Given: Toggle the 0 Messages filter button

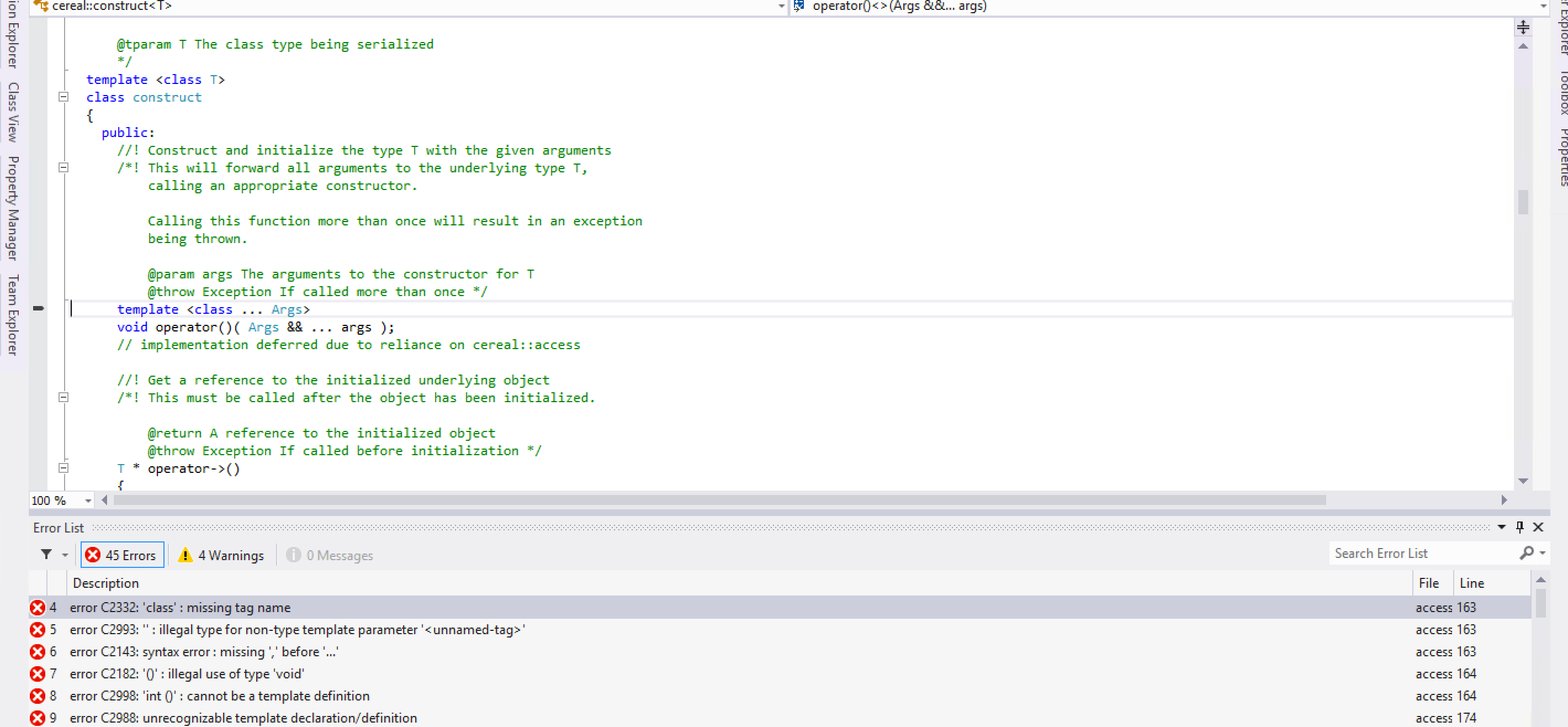Looking at the screenshot, I should 330,555.
